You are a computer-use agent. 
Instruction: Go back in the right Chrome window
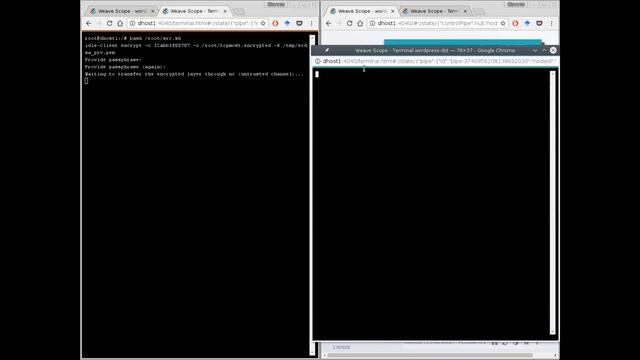click(329, 24)
